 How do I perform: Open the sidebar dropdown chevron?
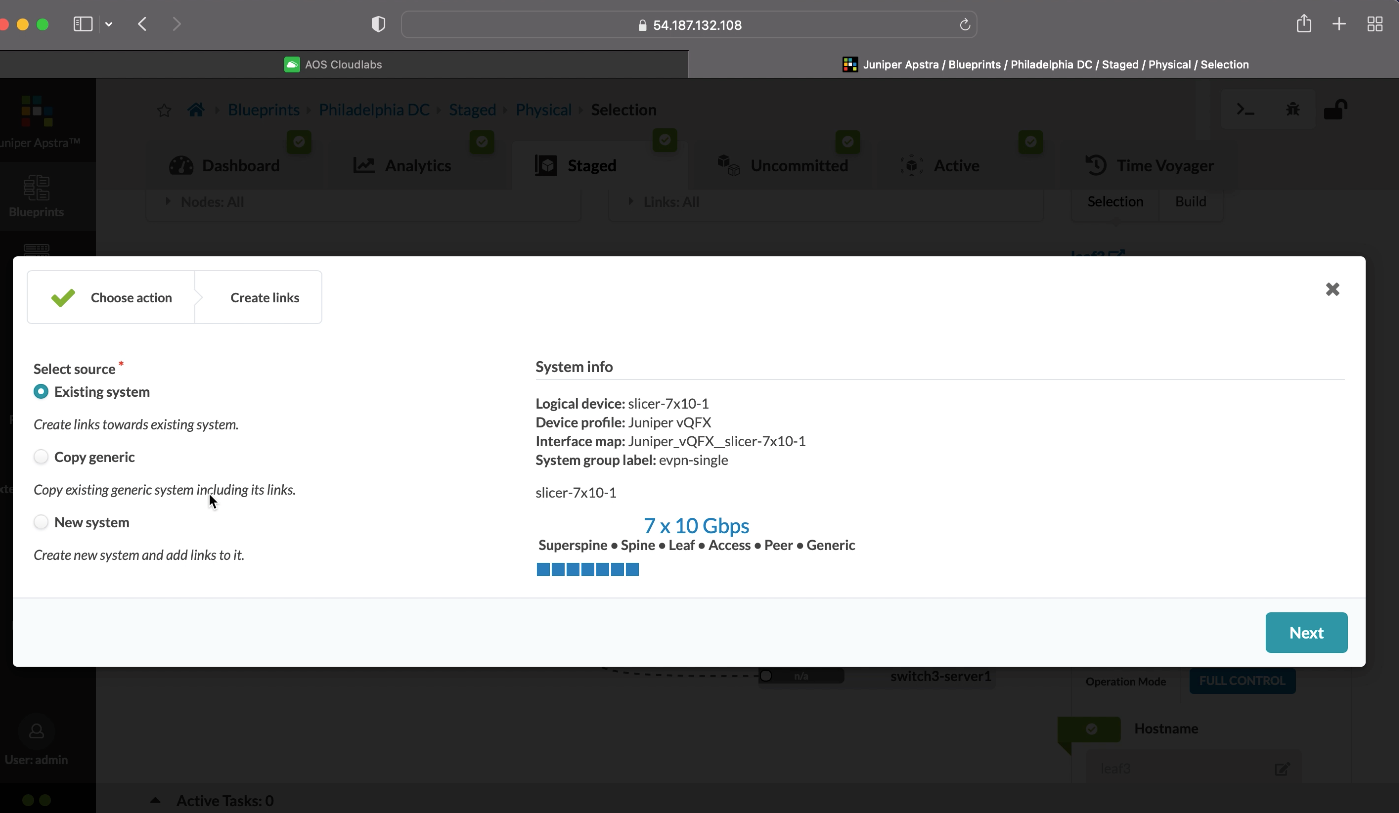(108, 24)
